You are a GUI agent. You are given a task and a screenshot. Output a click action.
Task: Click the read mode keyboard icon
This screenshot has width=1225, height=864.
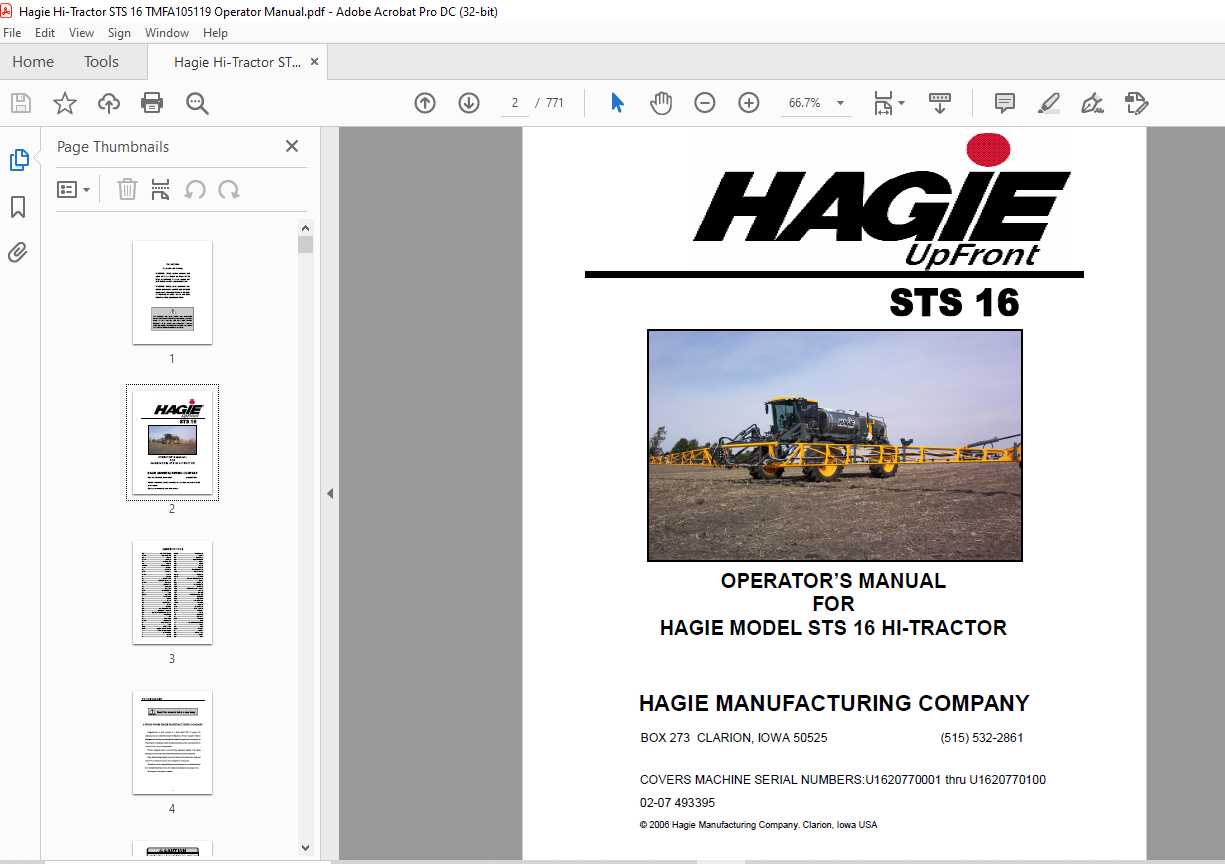coord(940,103)
